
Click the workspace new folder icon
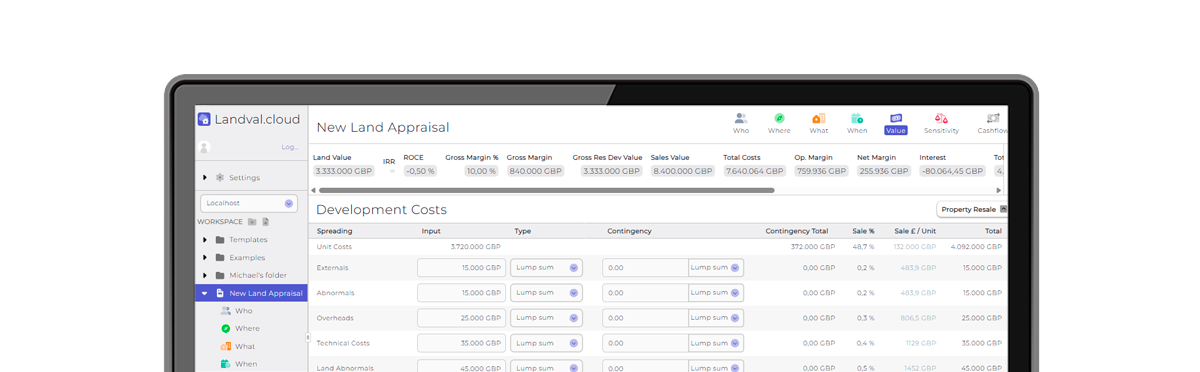pos(252,221)
